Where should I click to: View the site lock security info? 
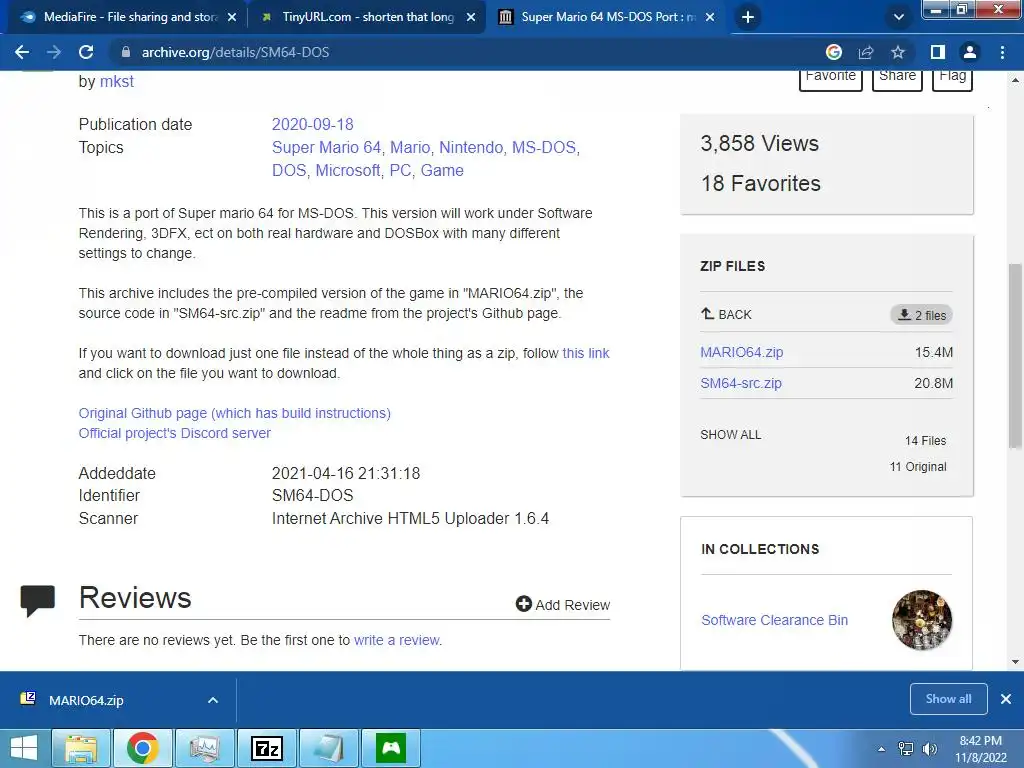[x=126, y=52]
